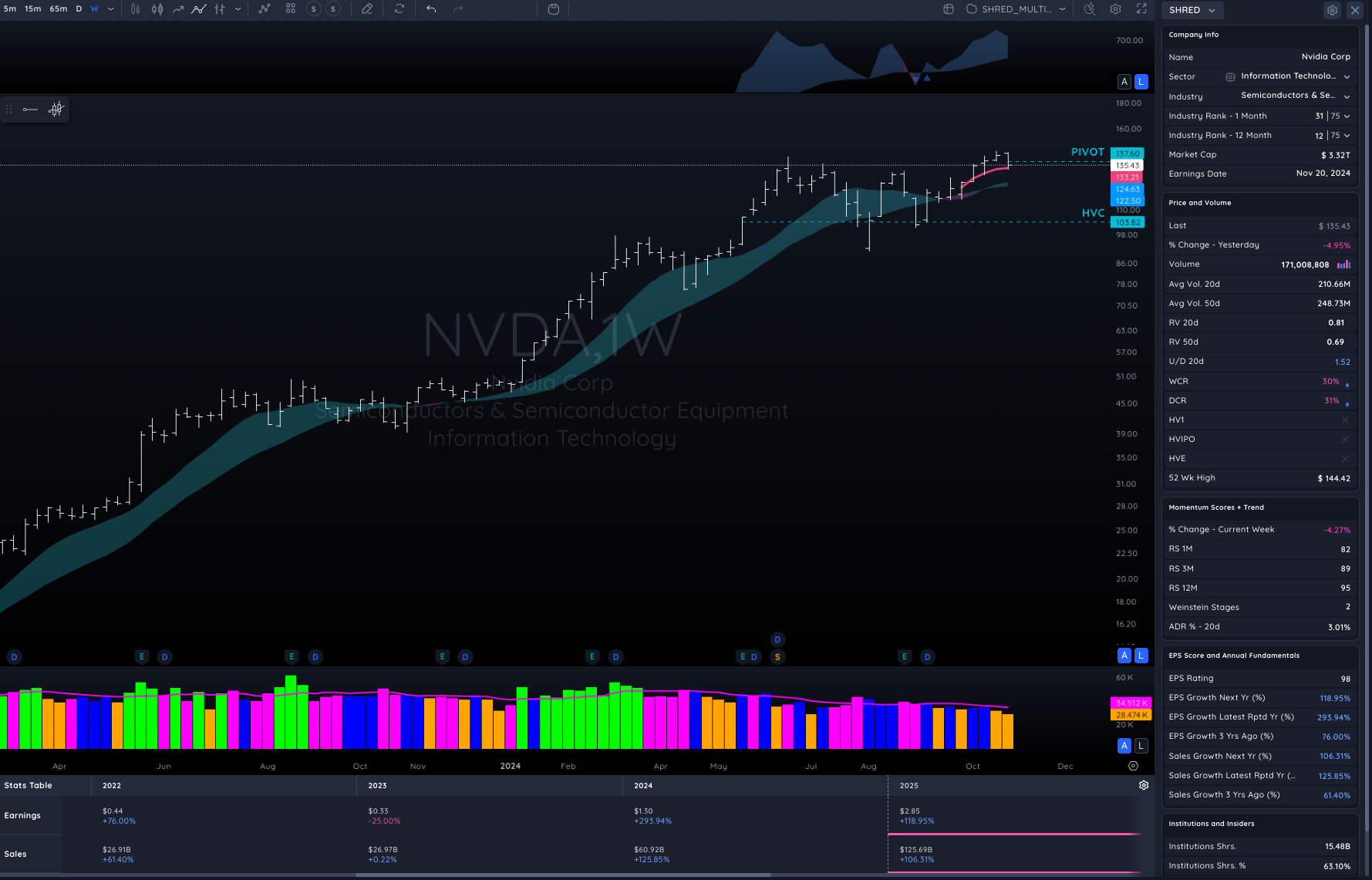Toggle Auto scale (A) on the top indicator pane

point(1124,82)
